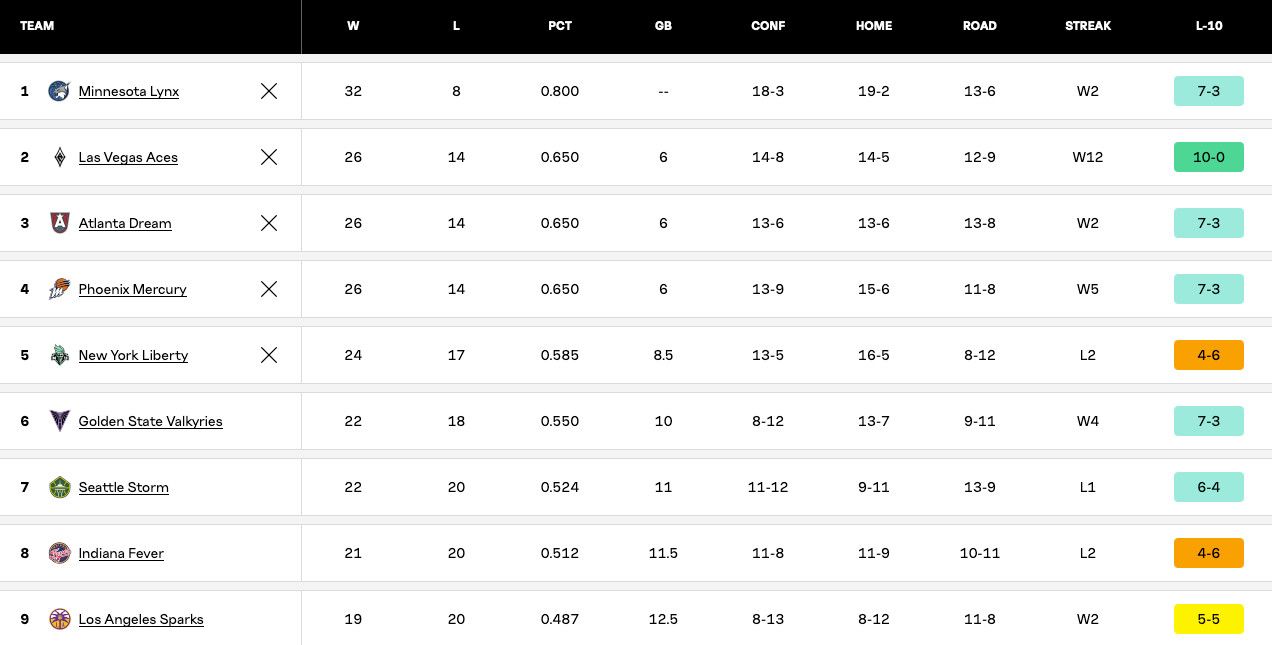Click the Phoenix Mercury logo icon
Viewport: 1272px width, 645px height.
coord(59,289)
